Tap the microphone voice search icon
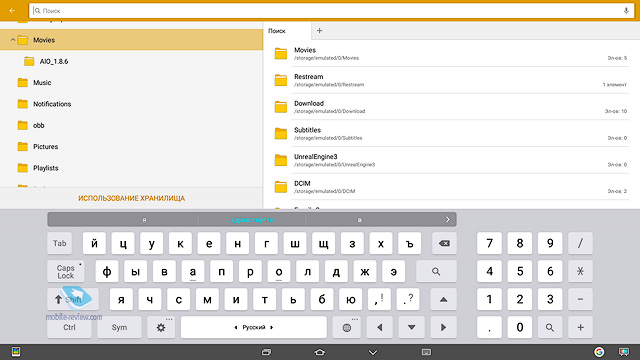 626,11
